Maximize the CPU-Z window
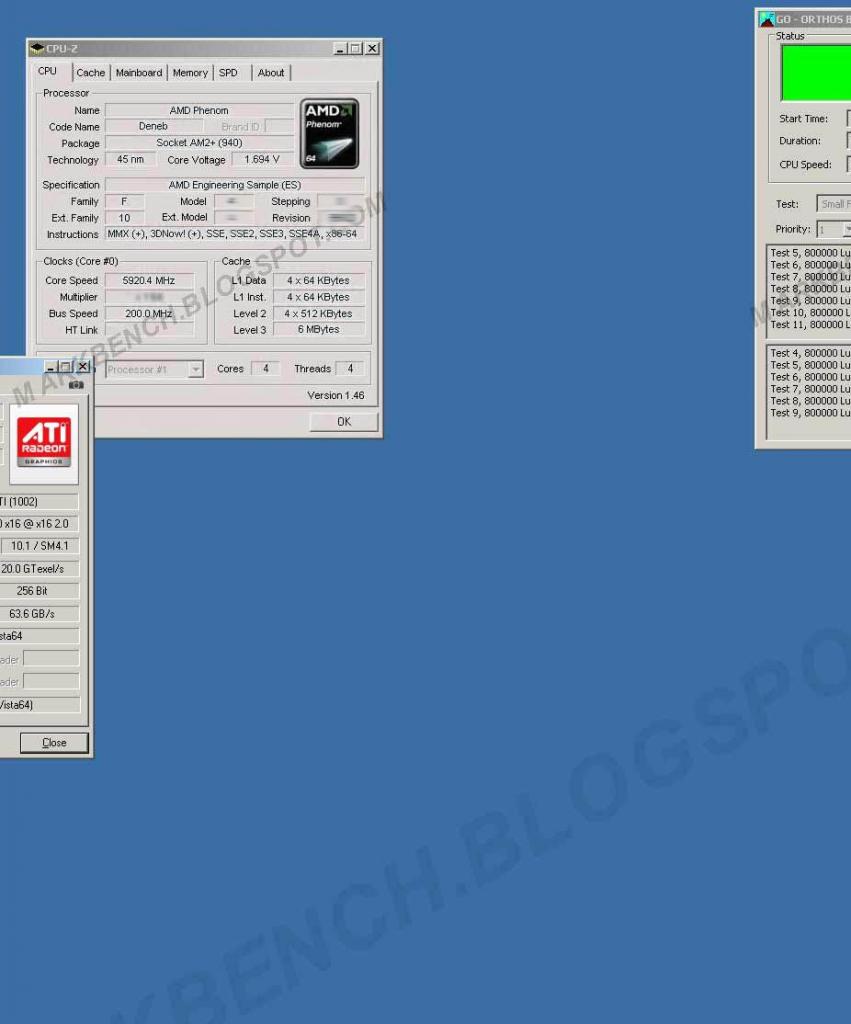851x1024 pixels. (356, 48)
